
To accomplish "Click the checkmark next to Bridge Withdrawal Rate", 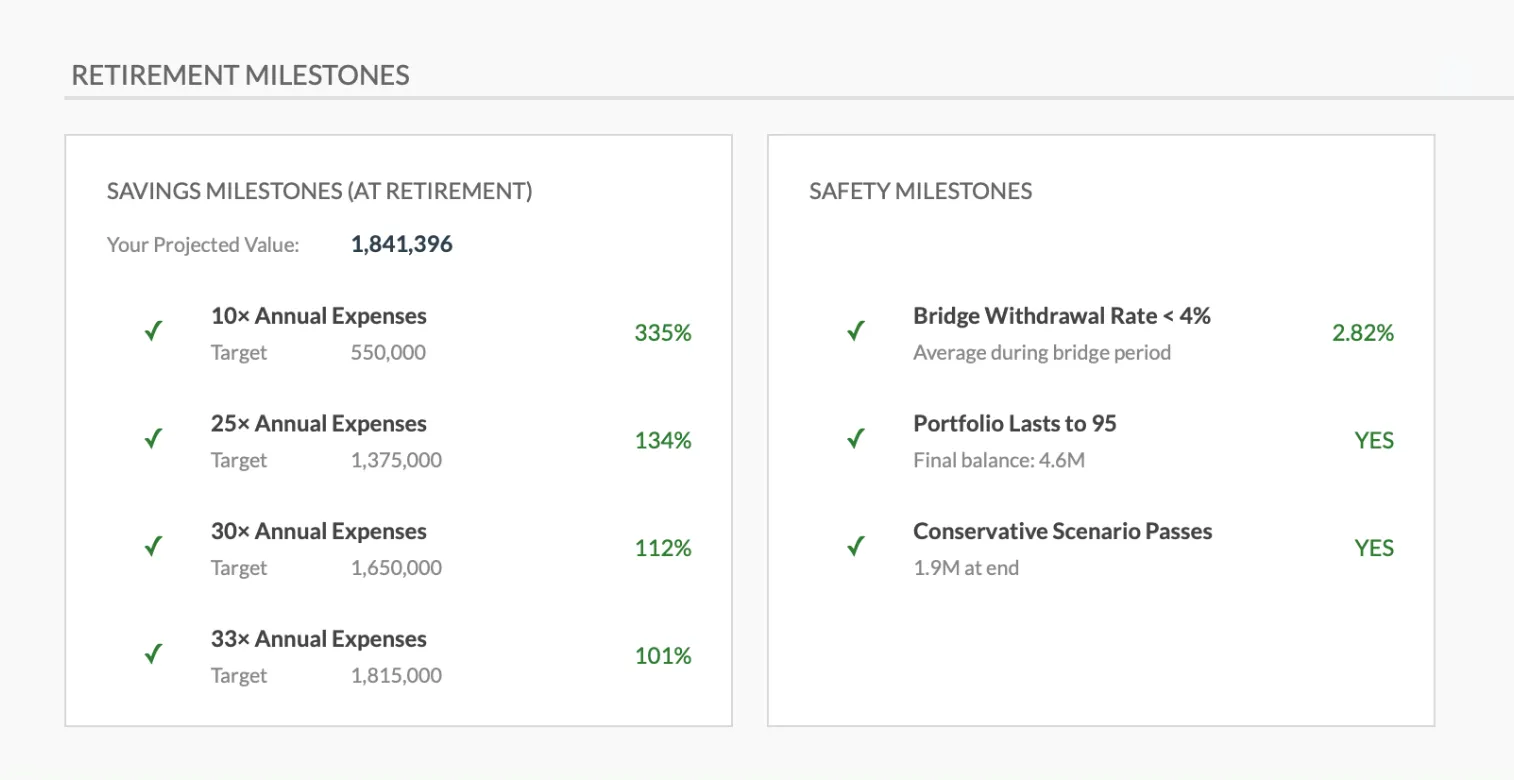I will pyautogui.click(x=855, y=330).
